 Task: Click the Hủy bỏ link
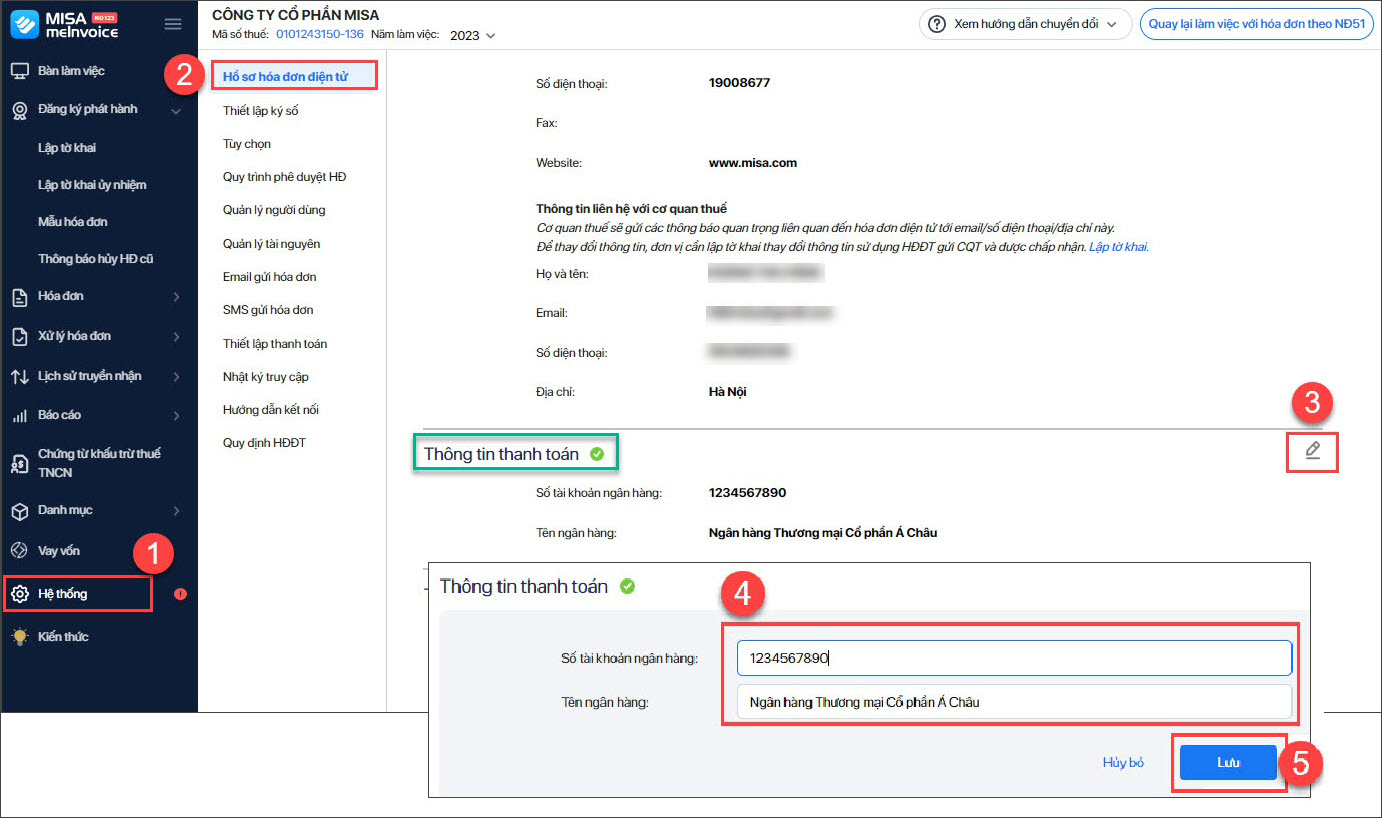tap(1123, 763)
